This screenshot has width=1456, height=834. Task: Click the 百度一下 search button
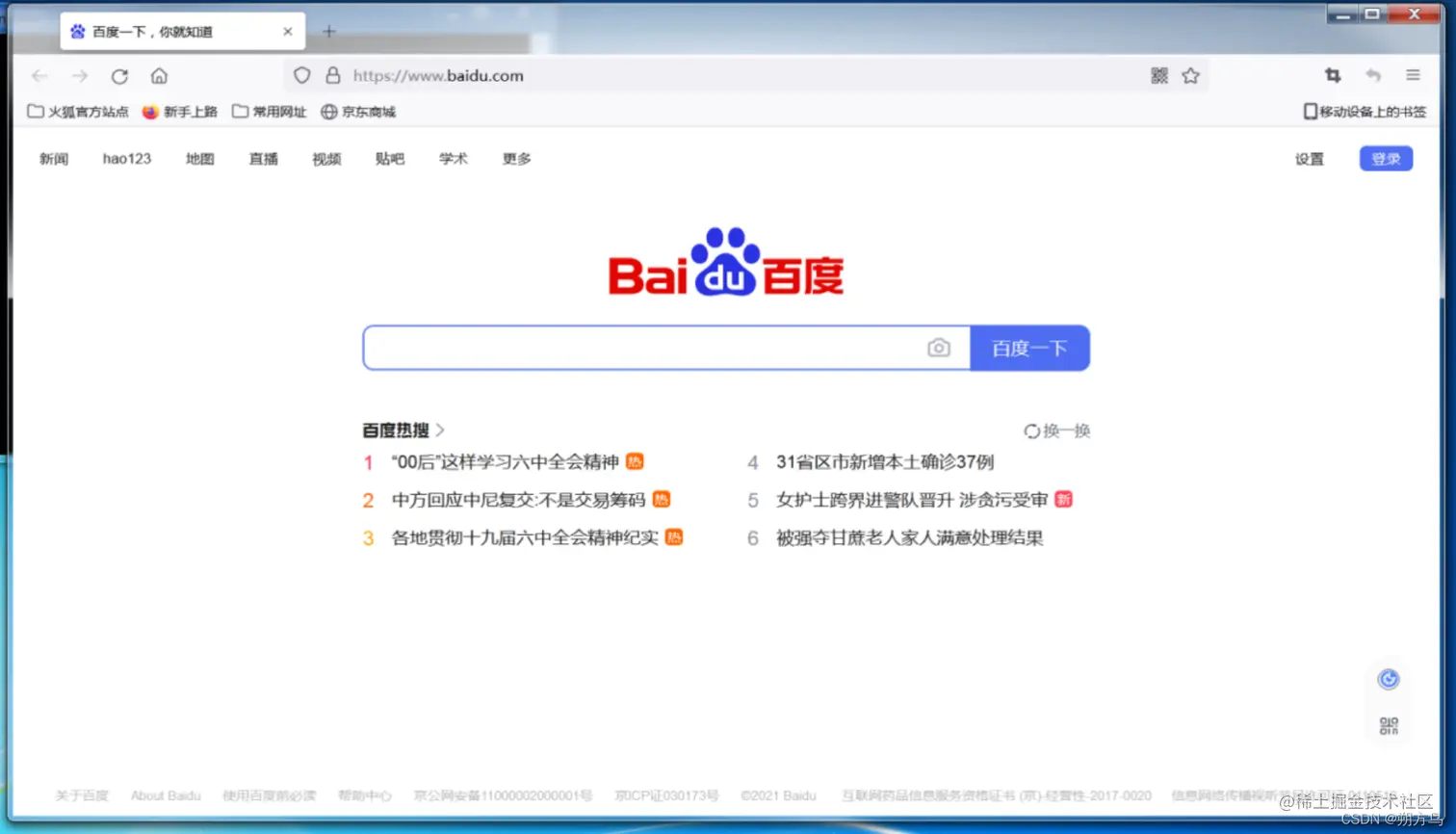[x=1029, y=348]
